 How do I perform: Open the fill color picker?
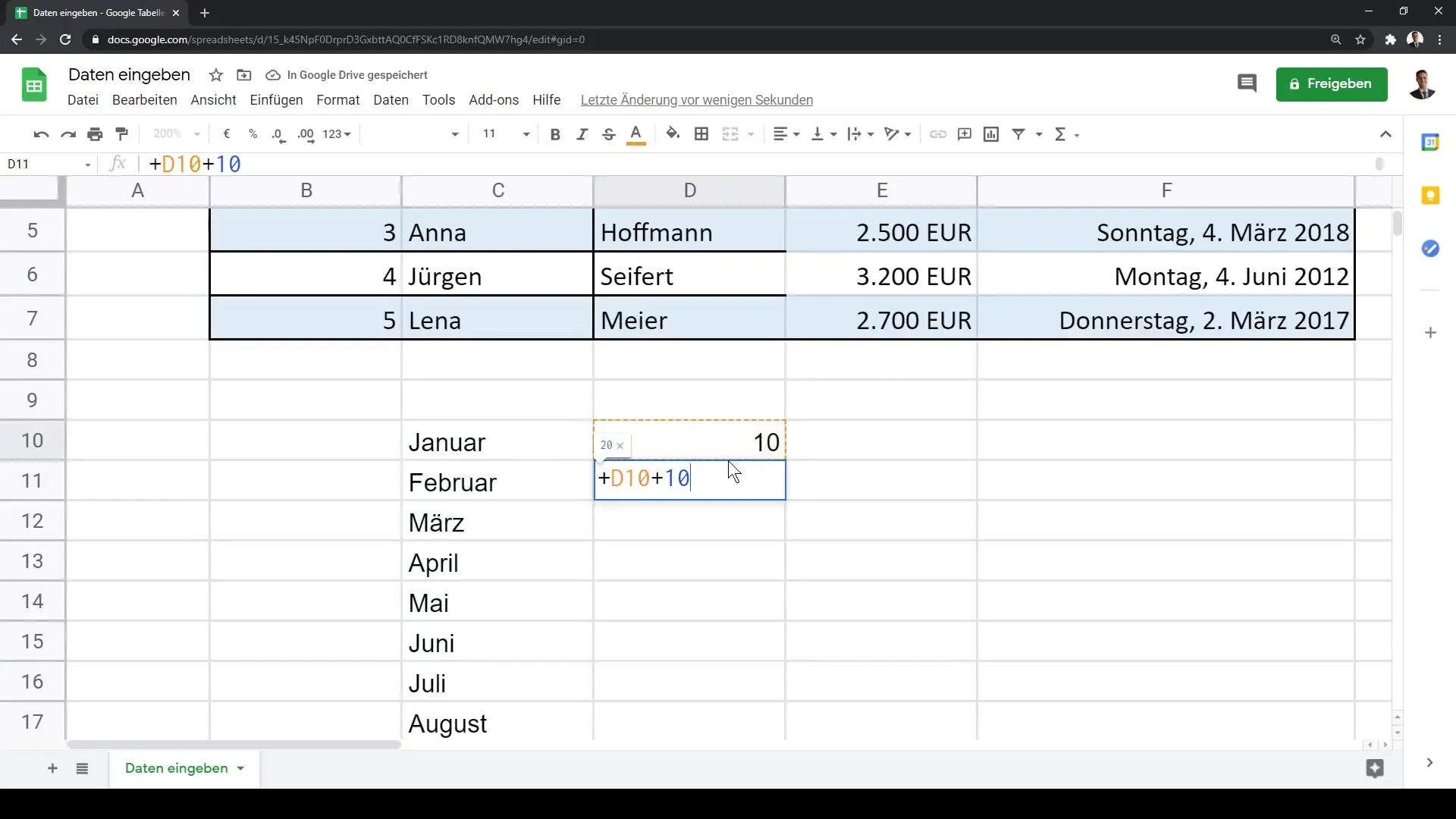pos(673,134)
